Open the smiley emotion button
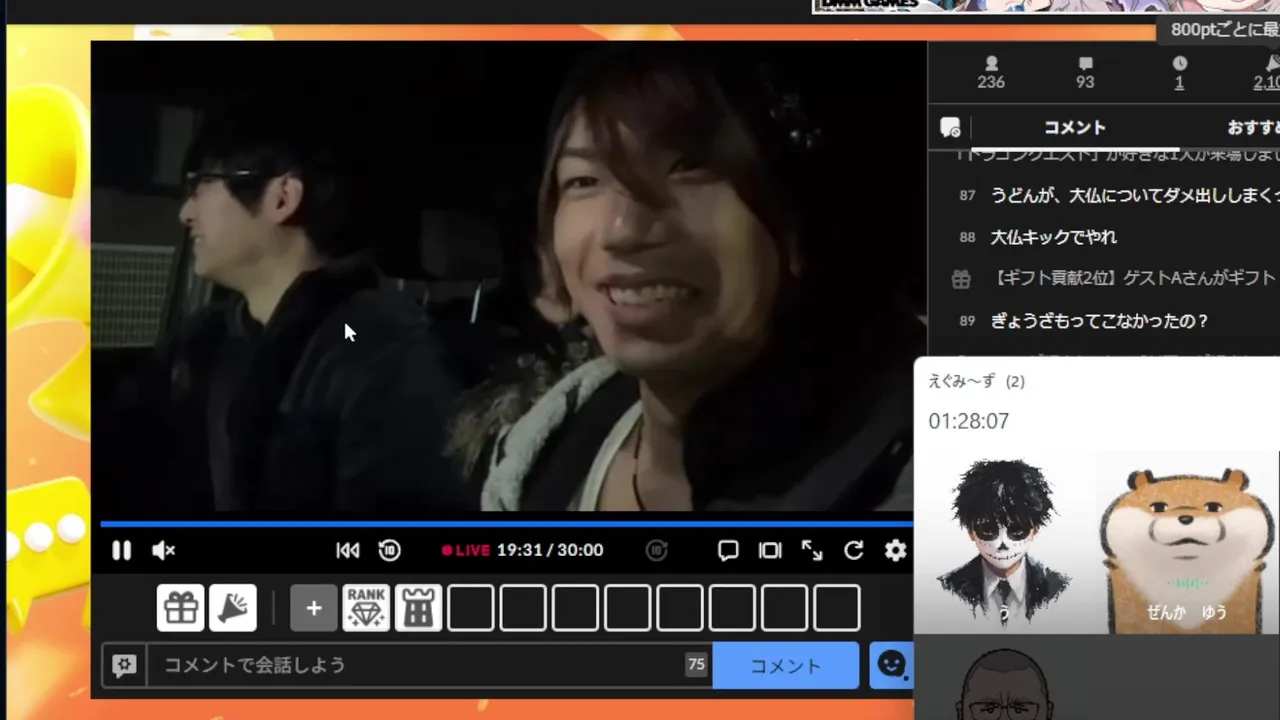1280x720 pixels. coord(891,665)
